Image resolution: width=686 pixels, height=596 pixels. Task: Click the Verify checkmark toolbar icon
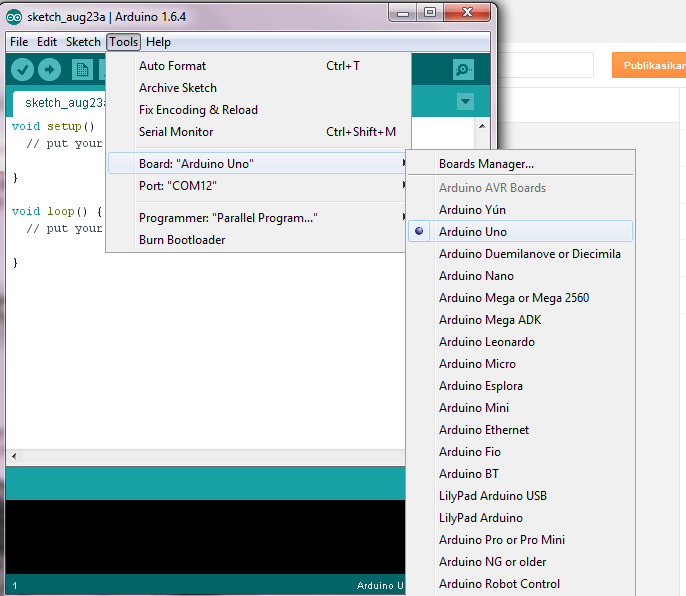click(22, 70)
